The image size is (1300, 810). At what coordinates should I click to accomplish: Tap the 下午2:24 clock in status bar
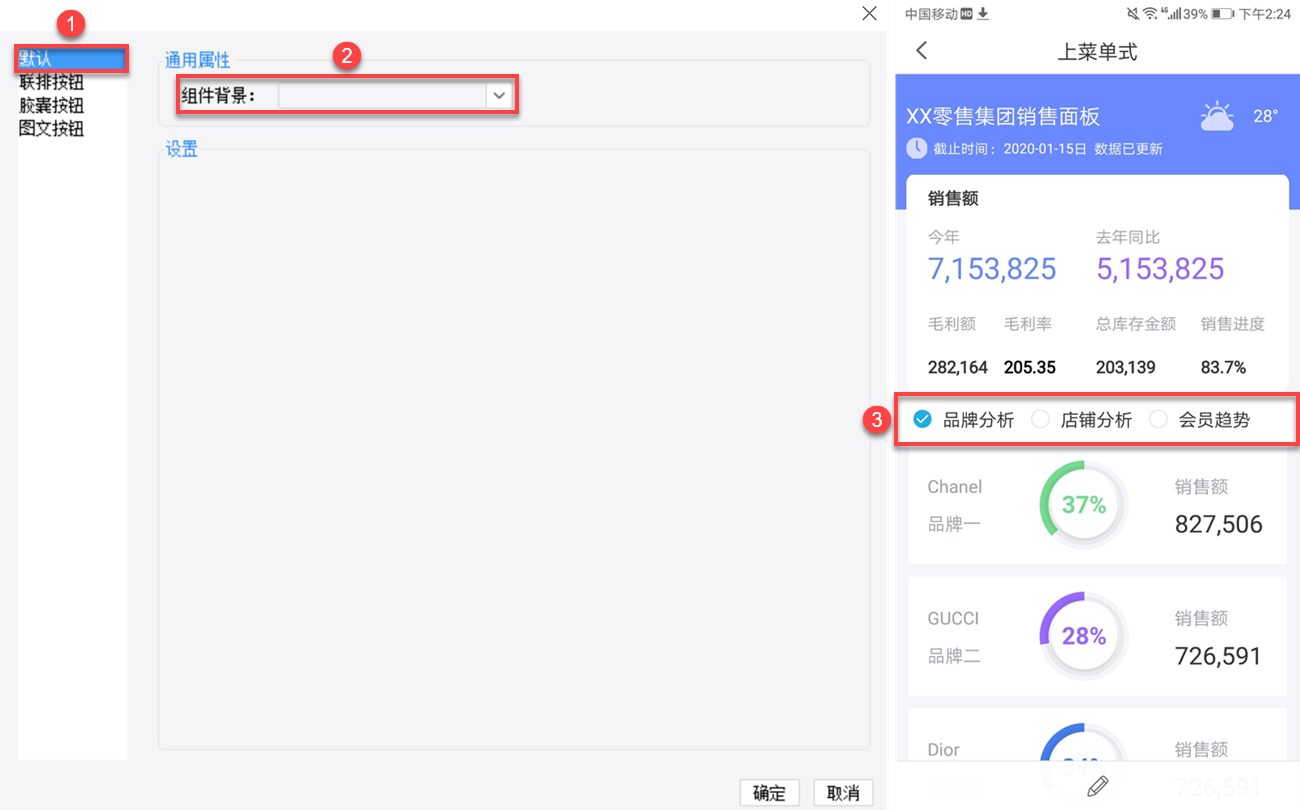[x=1265, y=14]
